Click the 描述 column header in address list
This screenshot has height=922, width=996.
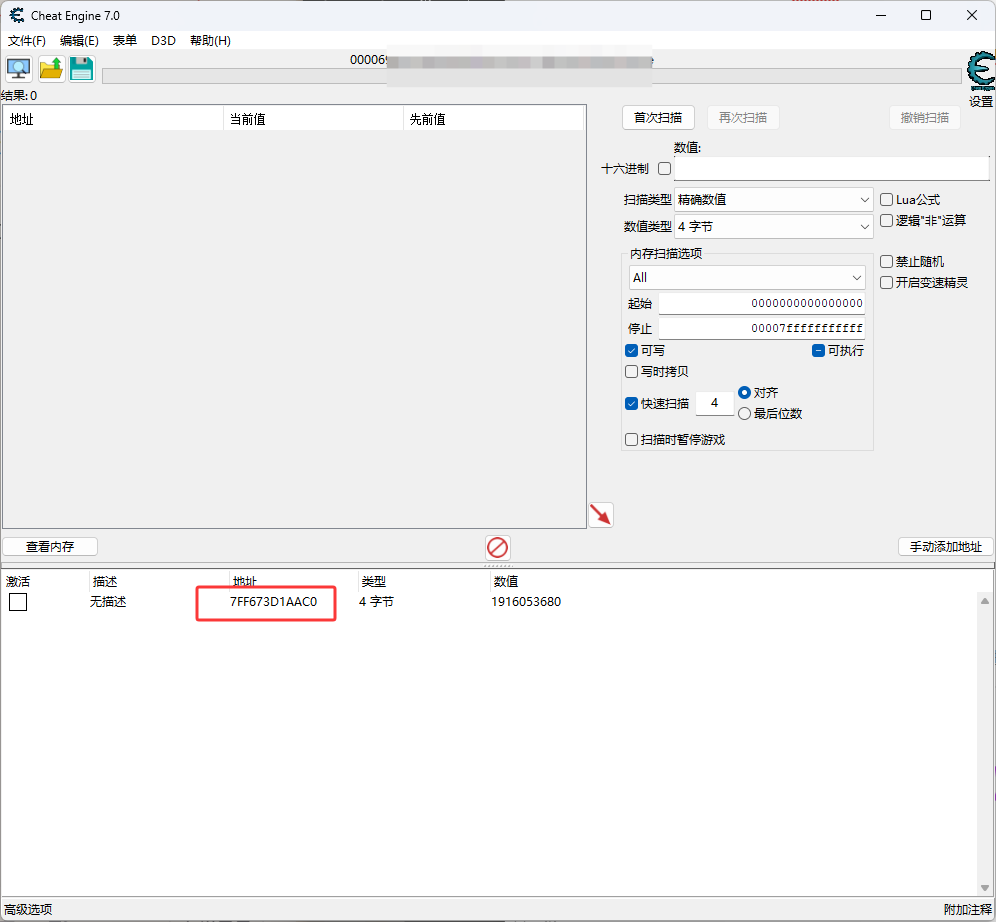tap(105, 582)
